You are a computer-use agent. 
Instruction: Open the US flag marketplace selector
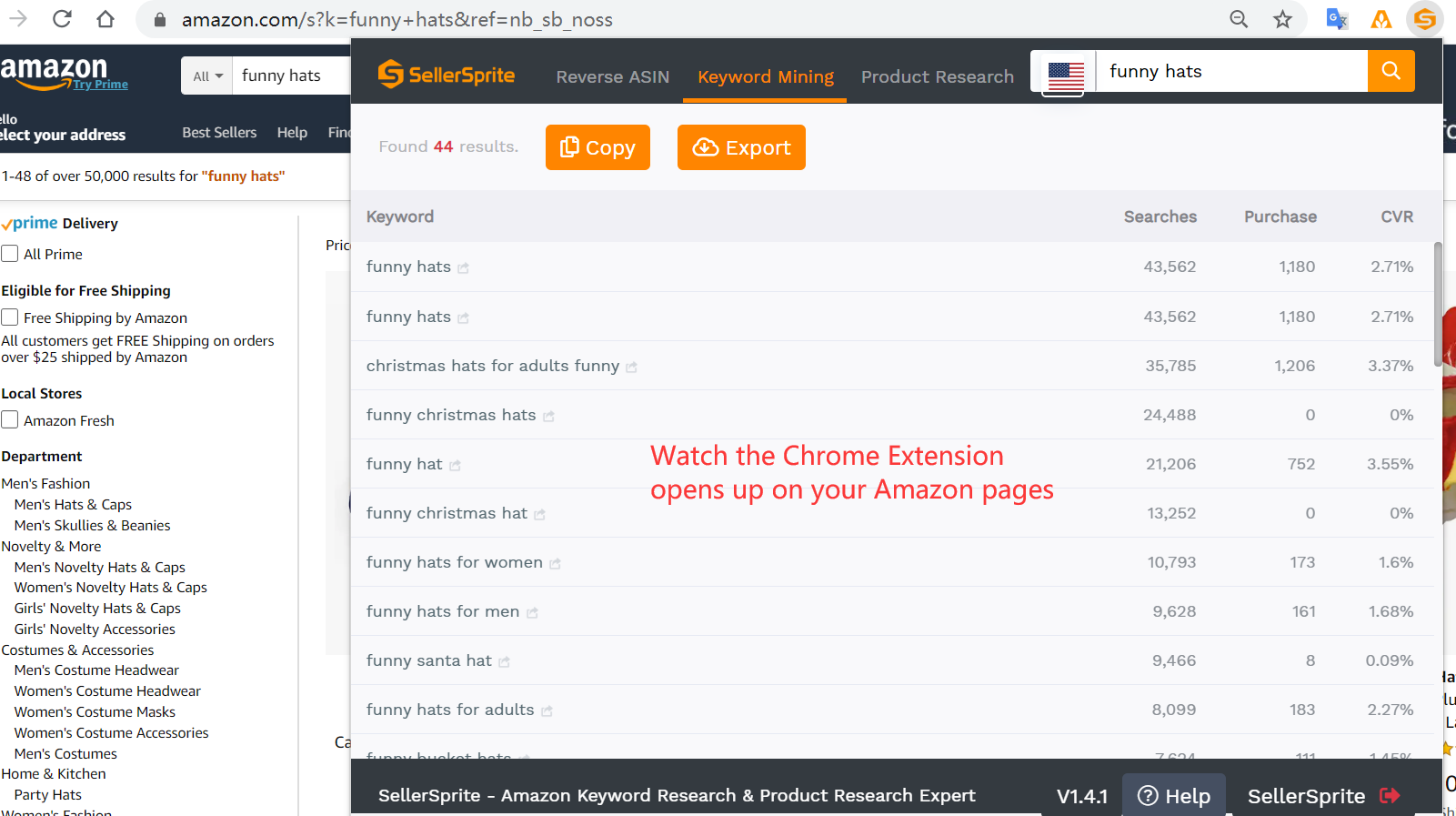(1065, 73)
